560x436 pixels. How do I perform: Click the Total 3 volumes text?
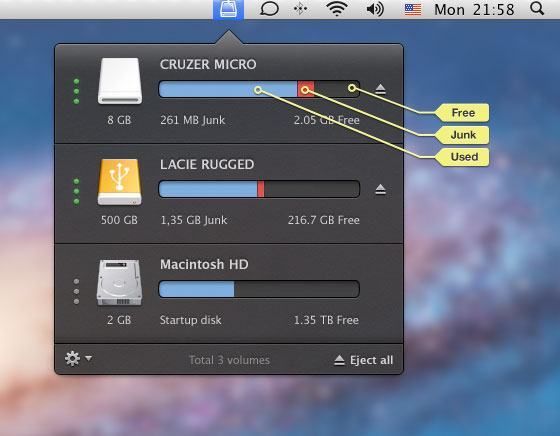(x=229, y=360)
